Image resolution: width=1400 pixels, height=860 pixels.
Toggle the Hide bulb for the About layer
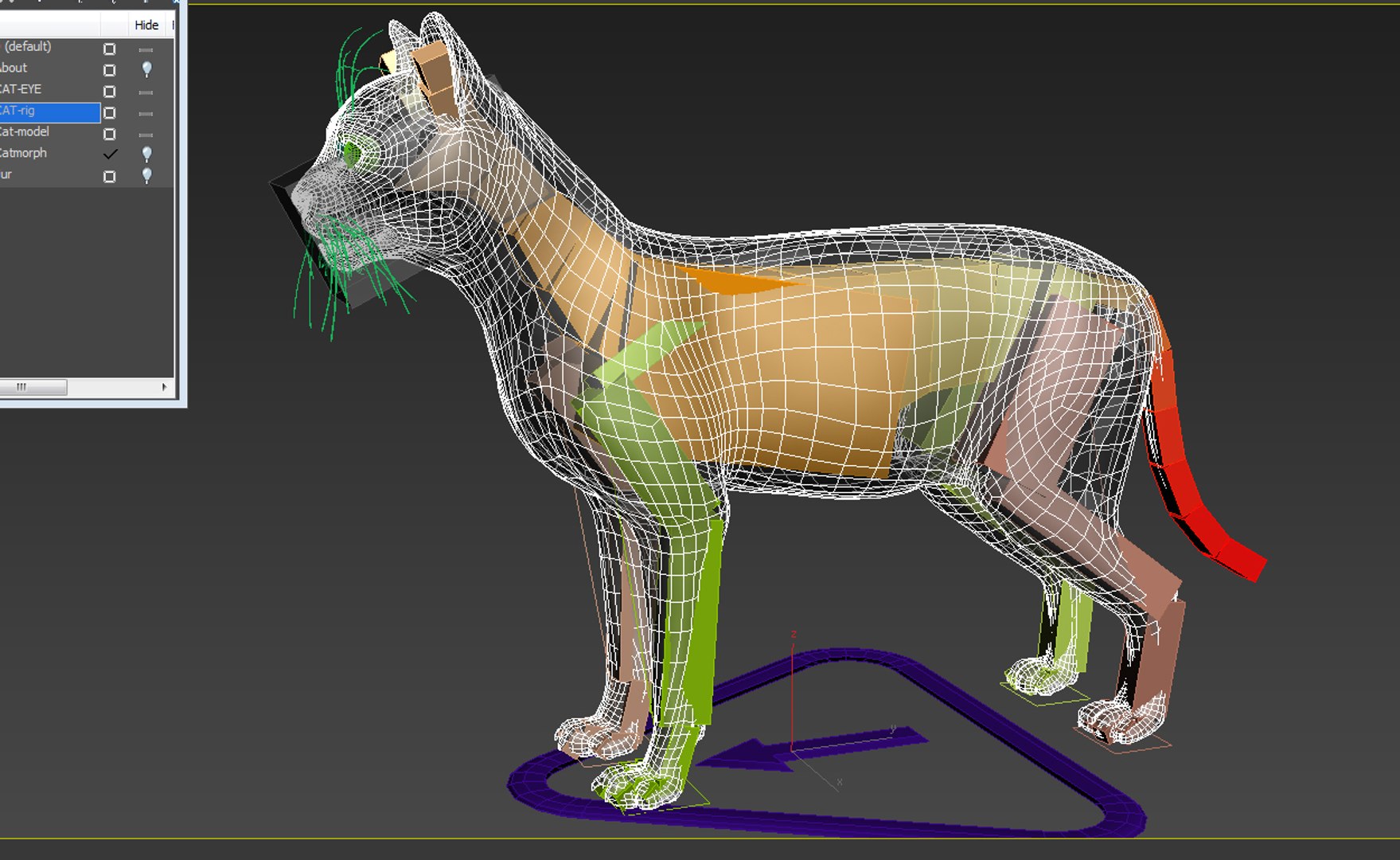146,69
